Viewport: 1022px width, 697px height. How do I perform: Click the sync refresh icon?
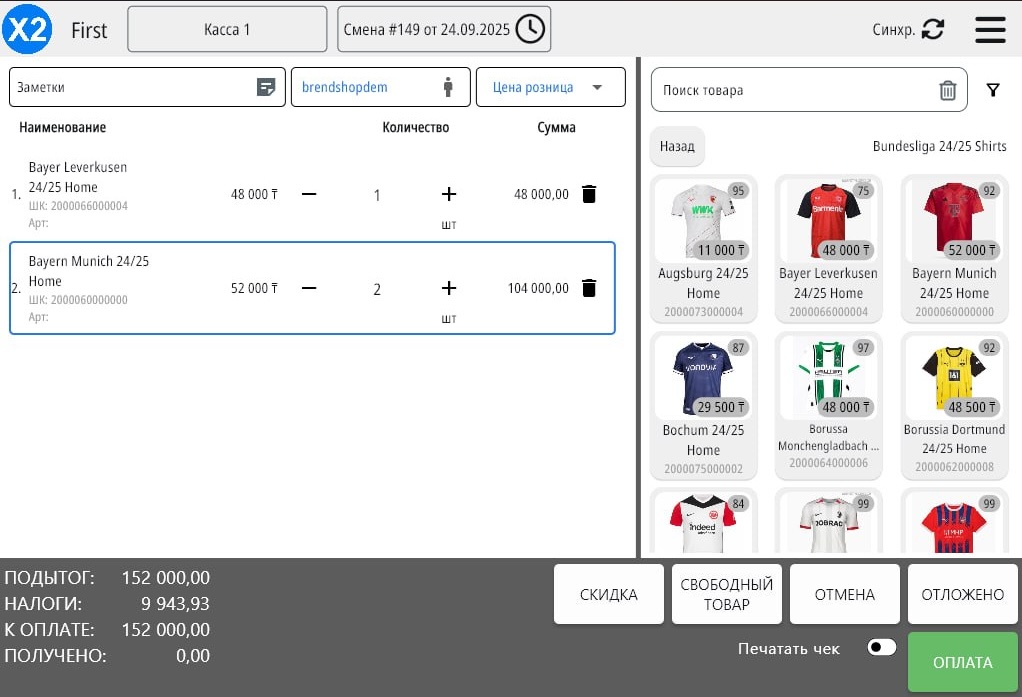click(933, 30)
